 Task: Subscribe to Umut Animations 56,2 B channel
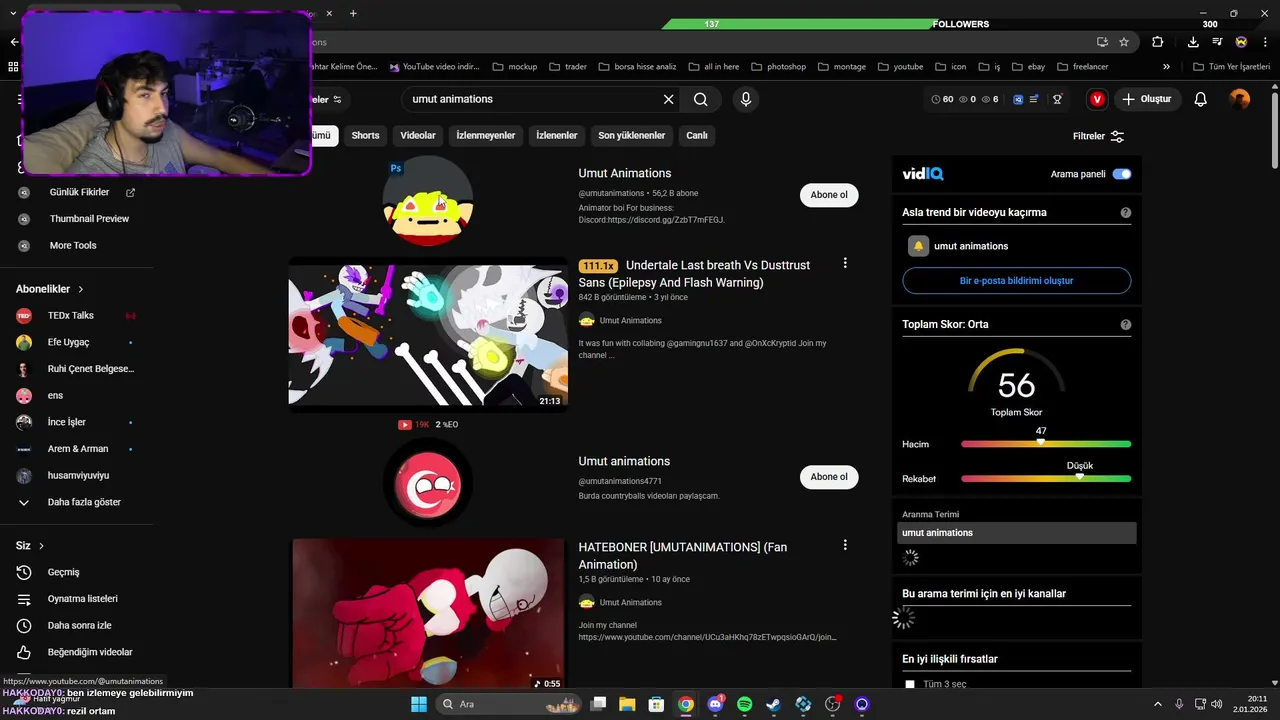tap(829, 195)
